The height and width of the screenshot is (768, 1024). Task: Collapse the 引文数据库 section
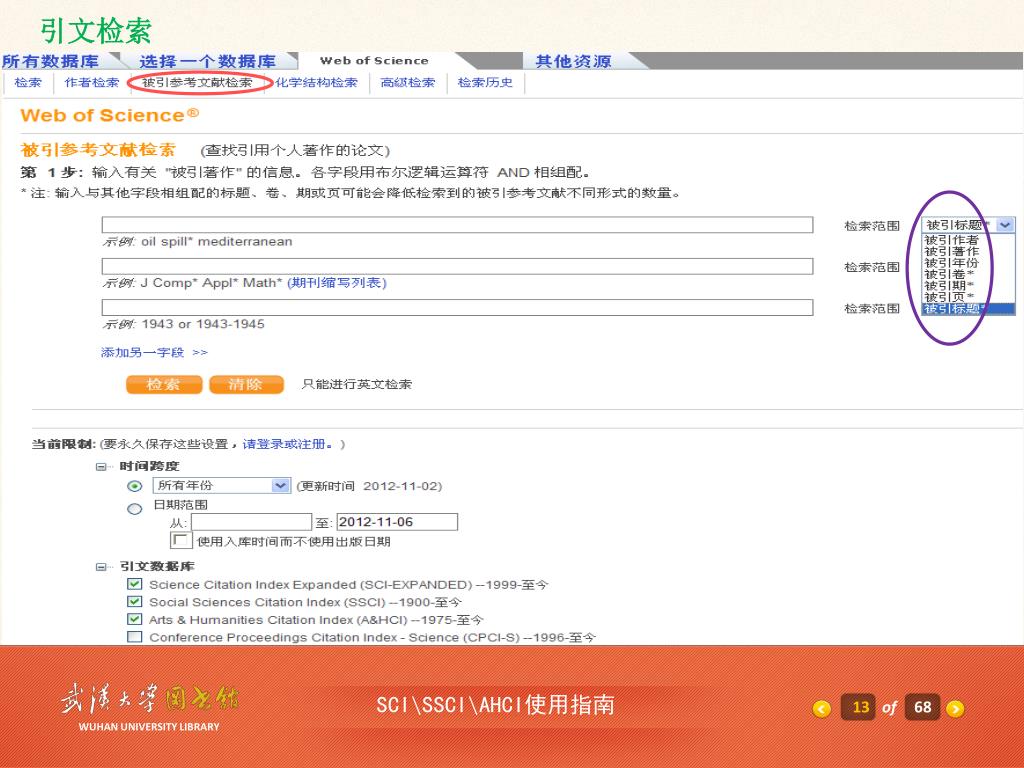coord(101,567)
